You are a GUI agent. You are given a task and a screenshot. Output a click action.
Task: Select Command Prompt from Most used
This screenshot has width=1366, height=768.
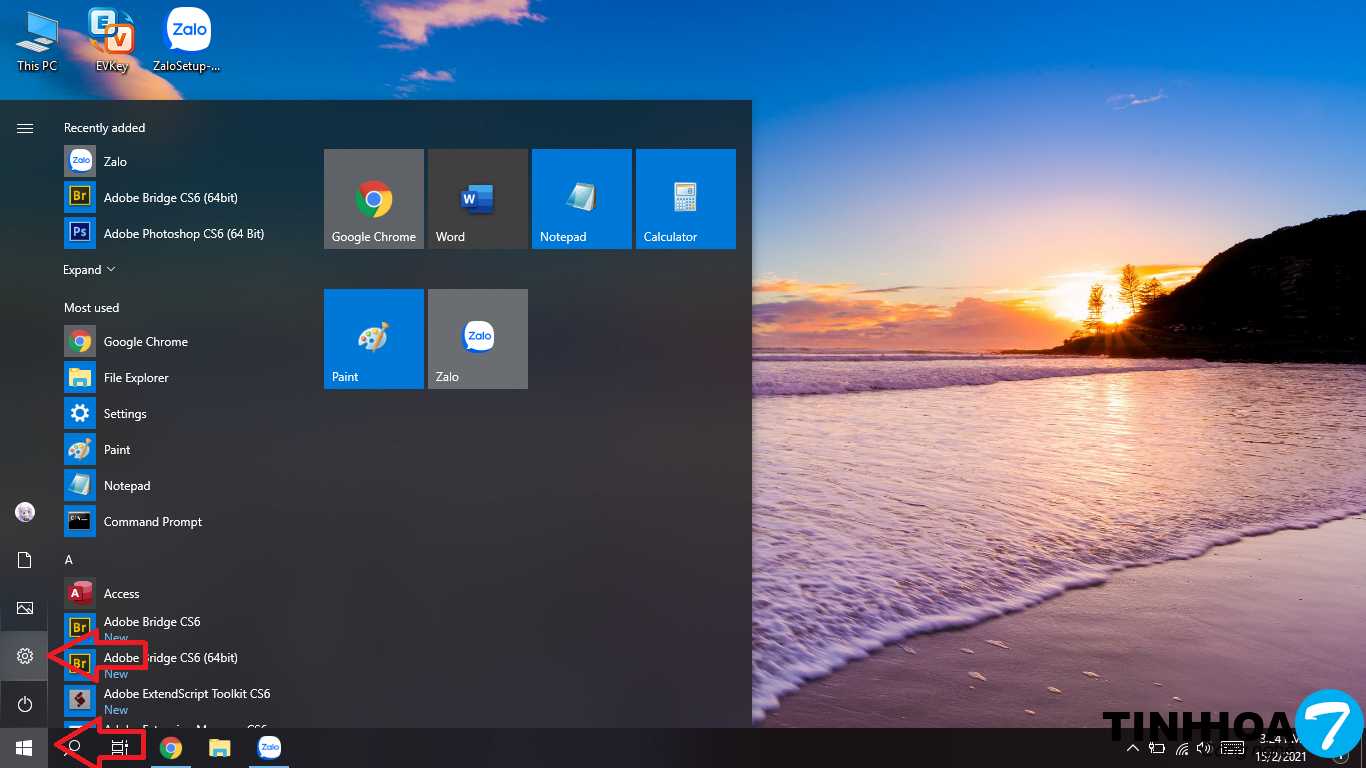coord(152,522)
